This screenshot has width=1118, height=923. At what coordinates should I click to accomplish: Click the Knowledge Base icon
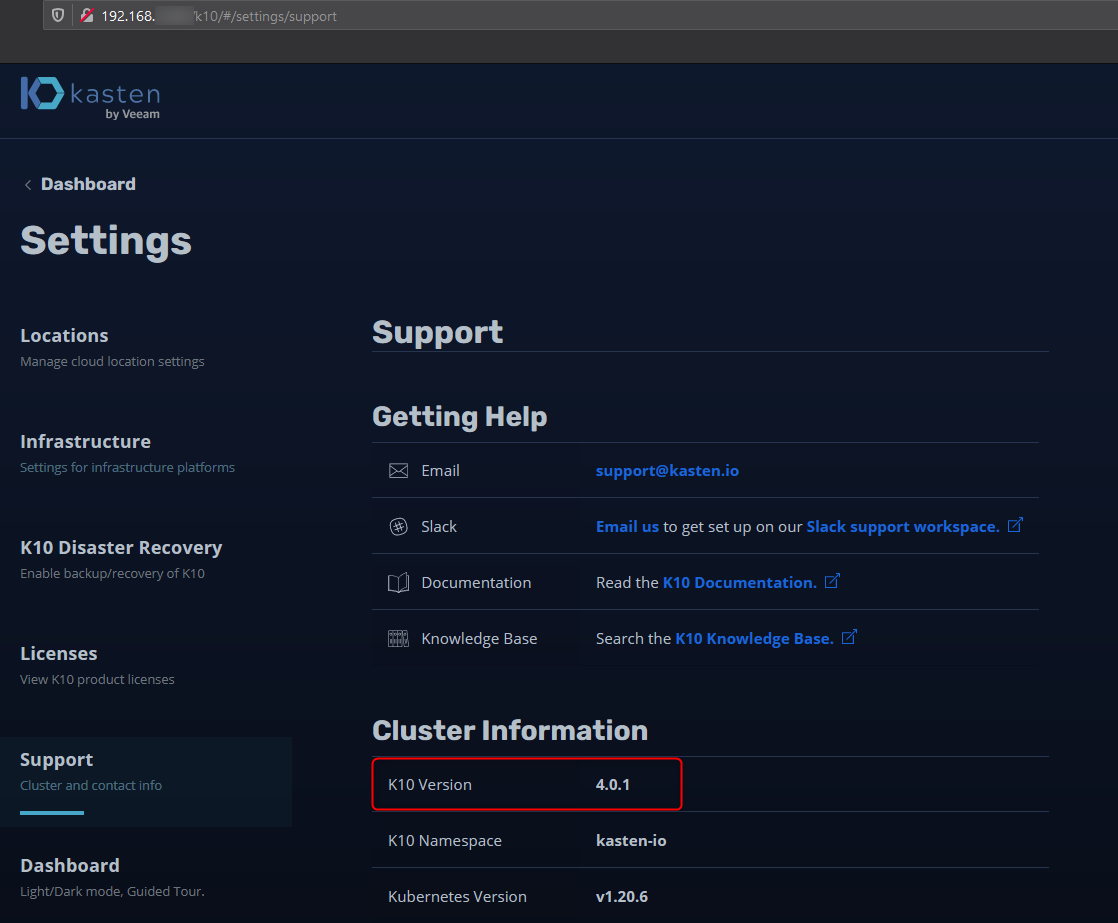(x=398, y=639)
